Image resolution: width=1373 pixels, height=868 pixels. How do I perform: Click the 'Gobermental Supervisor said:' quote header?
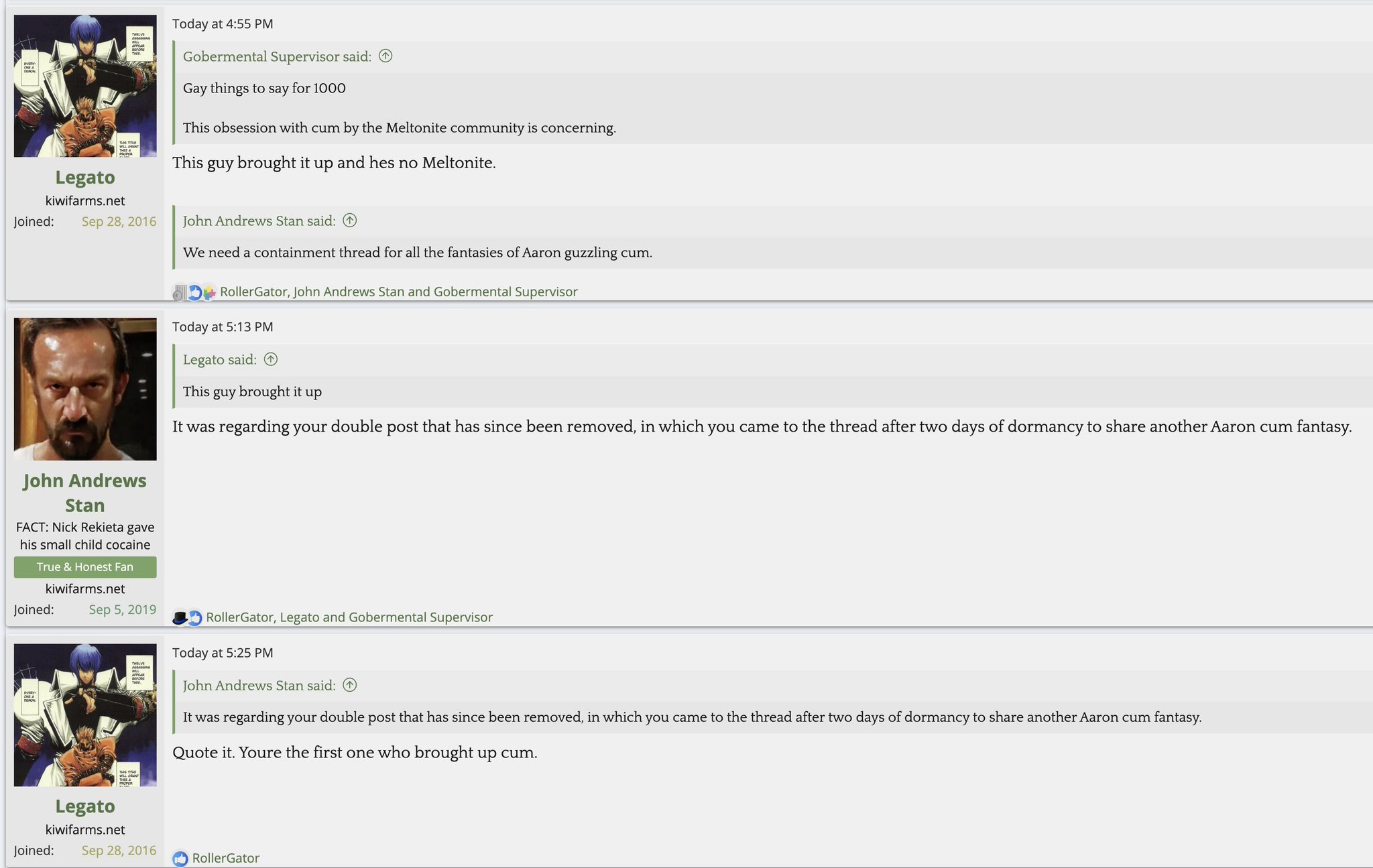click(x=277, y=57)
